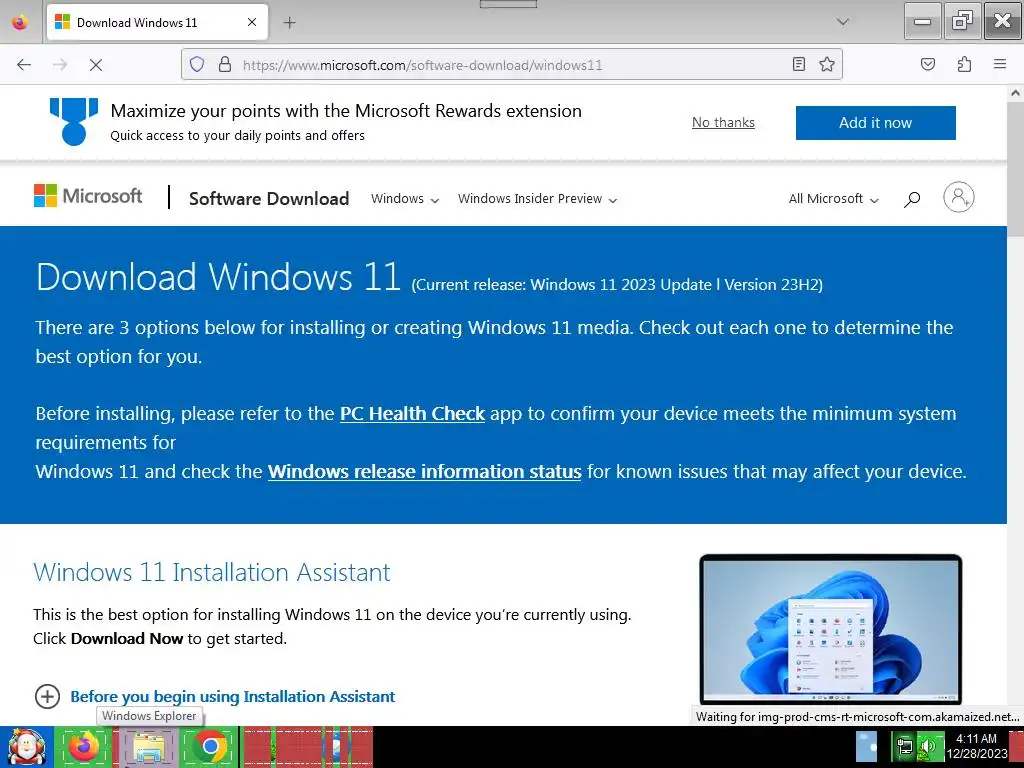Launch Google Chrome from the taskbar
This screenshot has width=1024, height=768.
coord(210,747)
